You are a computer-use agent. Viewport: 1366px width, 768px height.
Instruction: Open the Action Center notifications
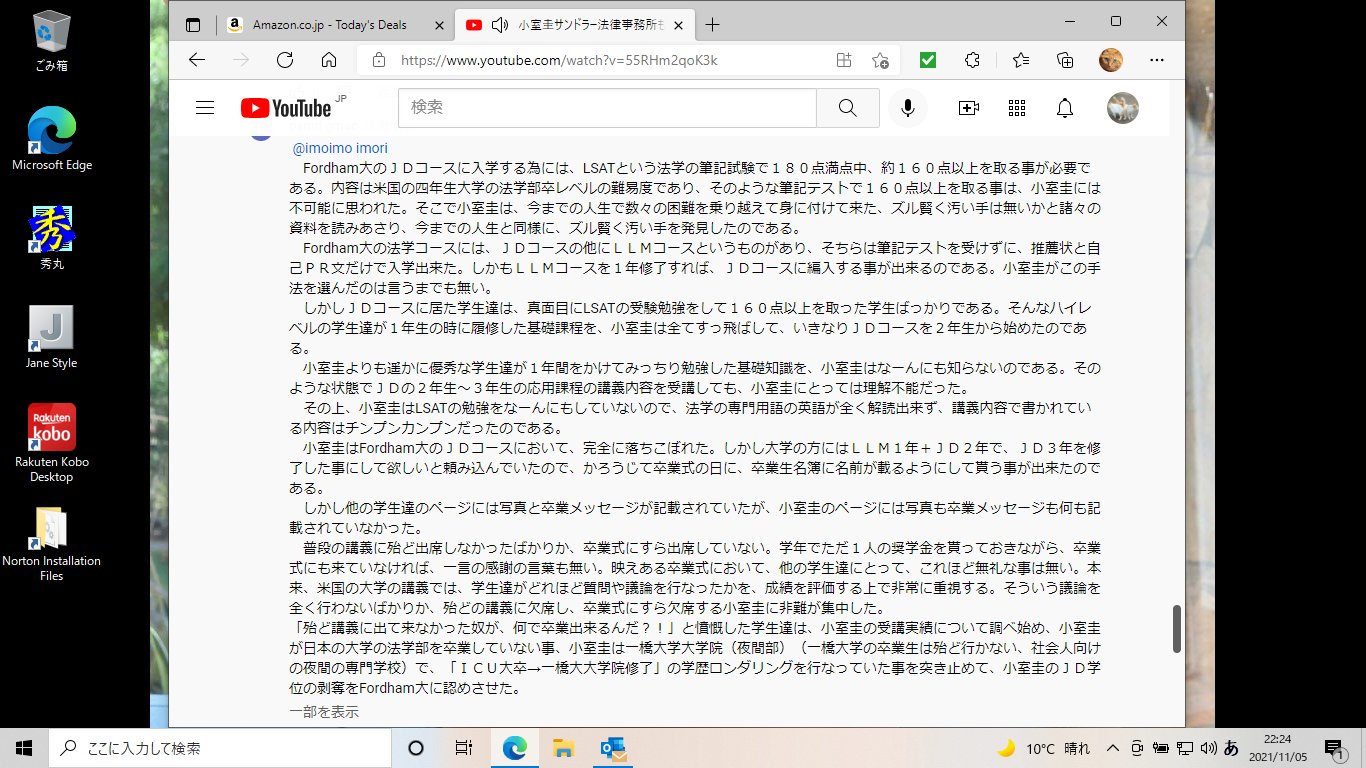click(1334, 748)
